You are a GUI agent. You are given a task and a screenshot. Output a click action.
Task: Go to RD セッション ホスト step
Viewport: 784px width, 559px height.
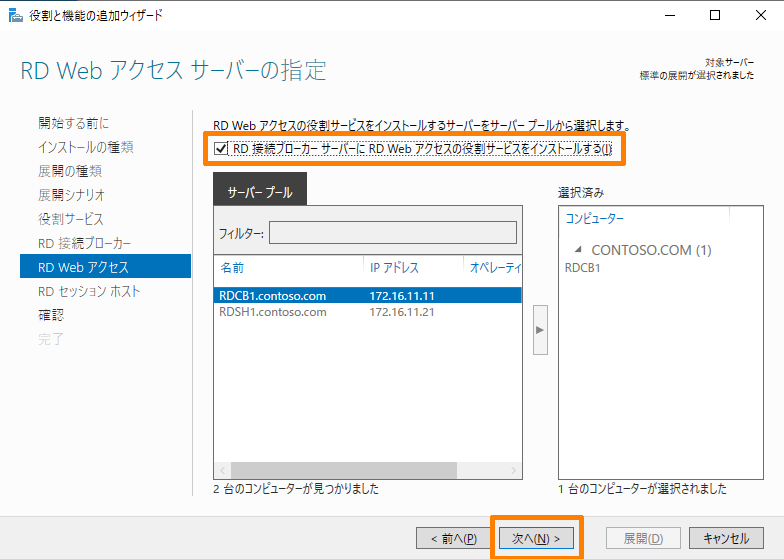point(89,291)
